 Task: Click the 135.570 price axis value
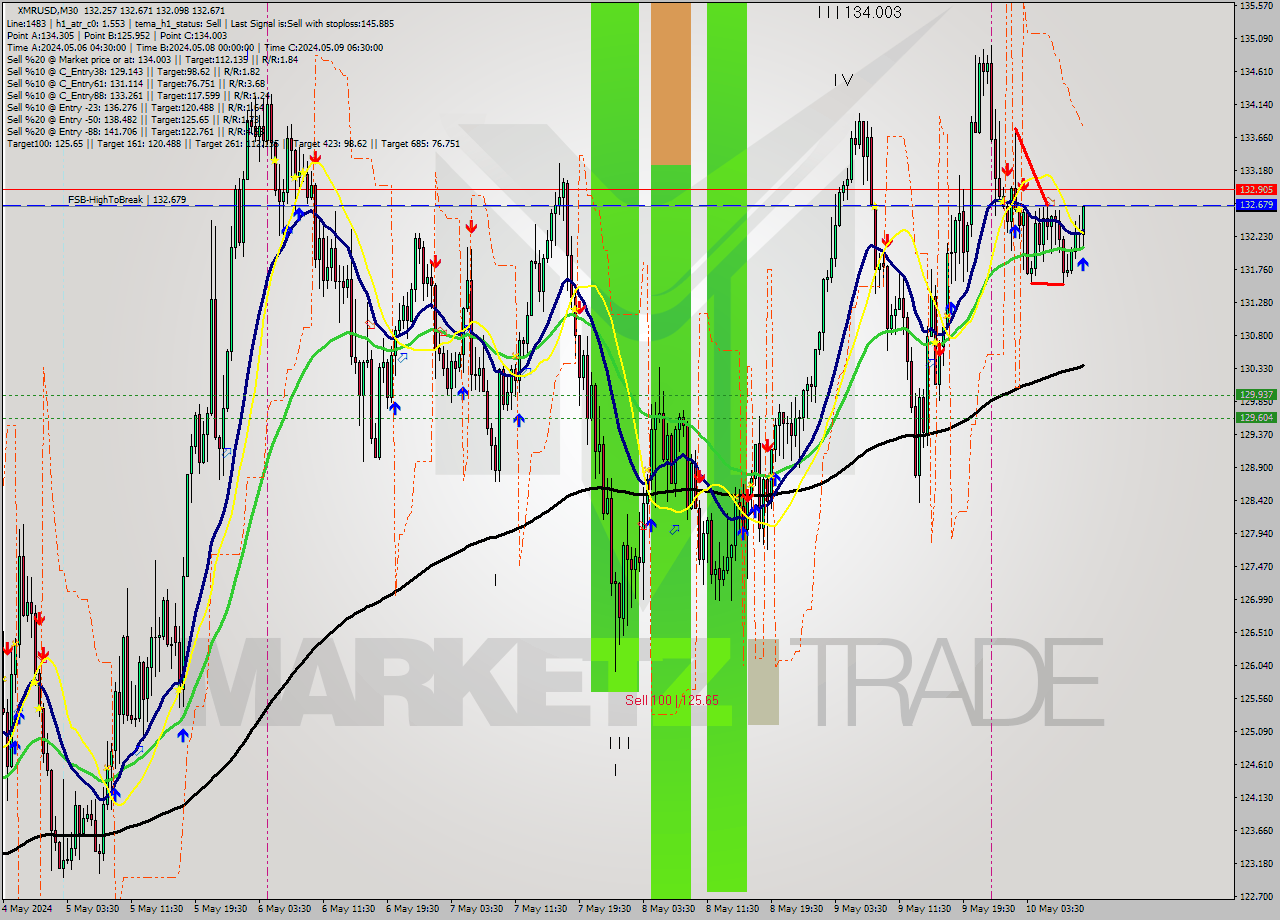point(1256,6)
